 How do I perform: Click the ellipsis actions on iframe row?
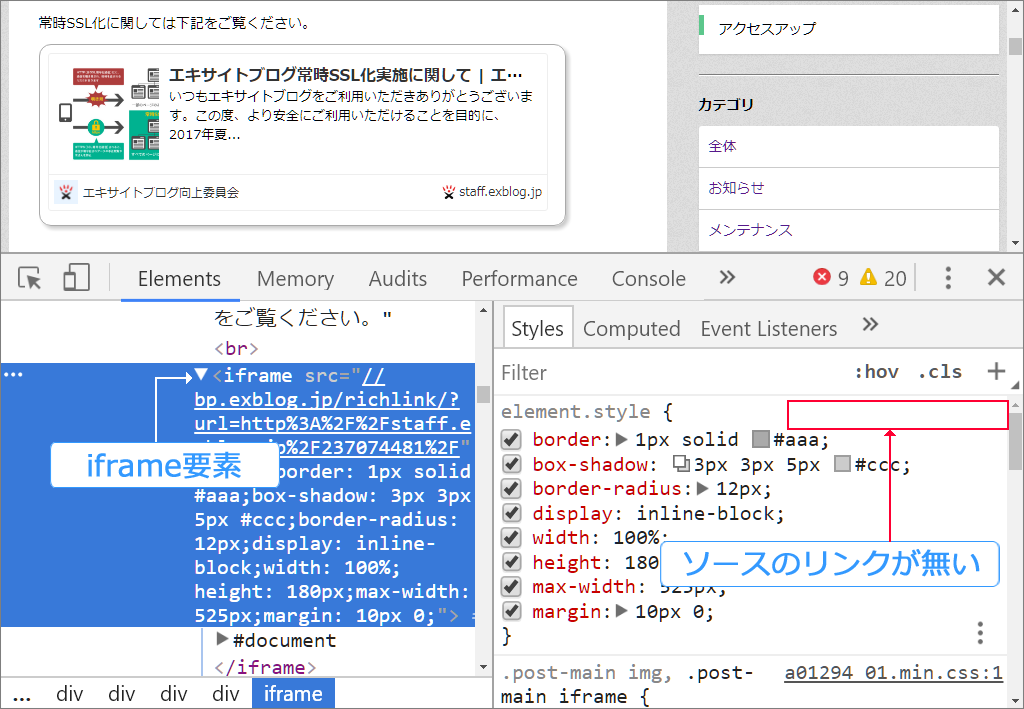(13, 375)
